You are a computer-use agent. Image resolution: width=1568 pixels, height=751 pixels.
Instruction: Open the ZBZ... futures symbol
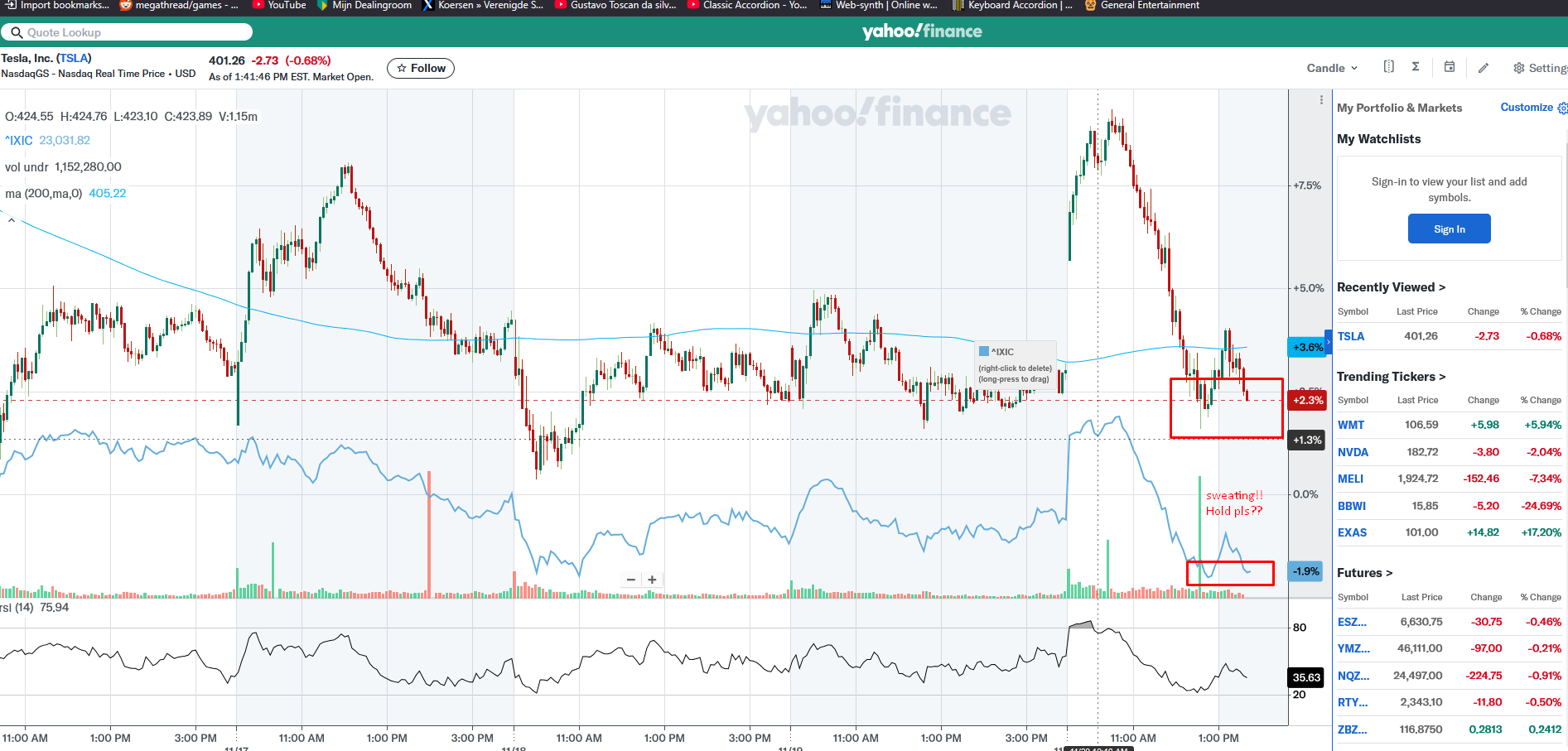(x=1352, y=729)
